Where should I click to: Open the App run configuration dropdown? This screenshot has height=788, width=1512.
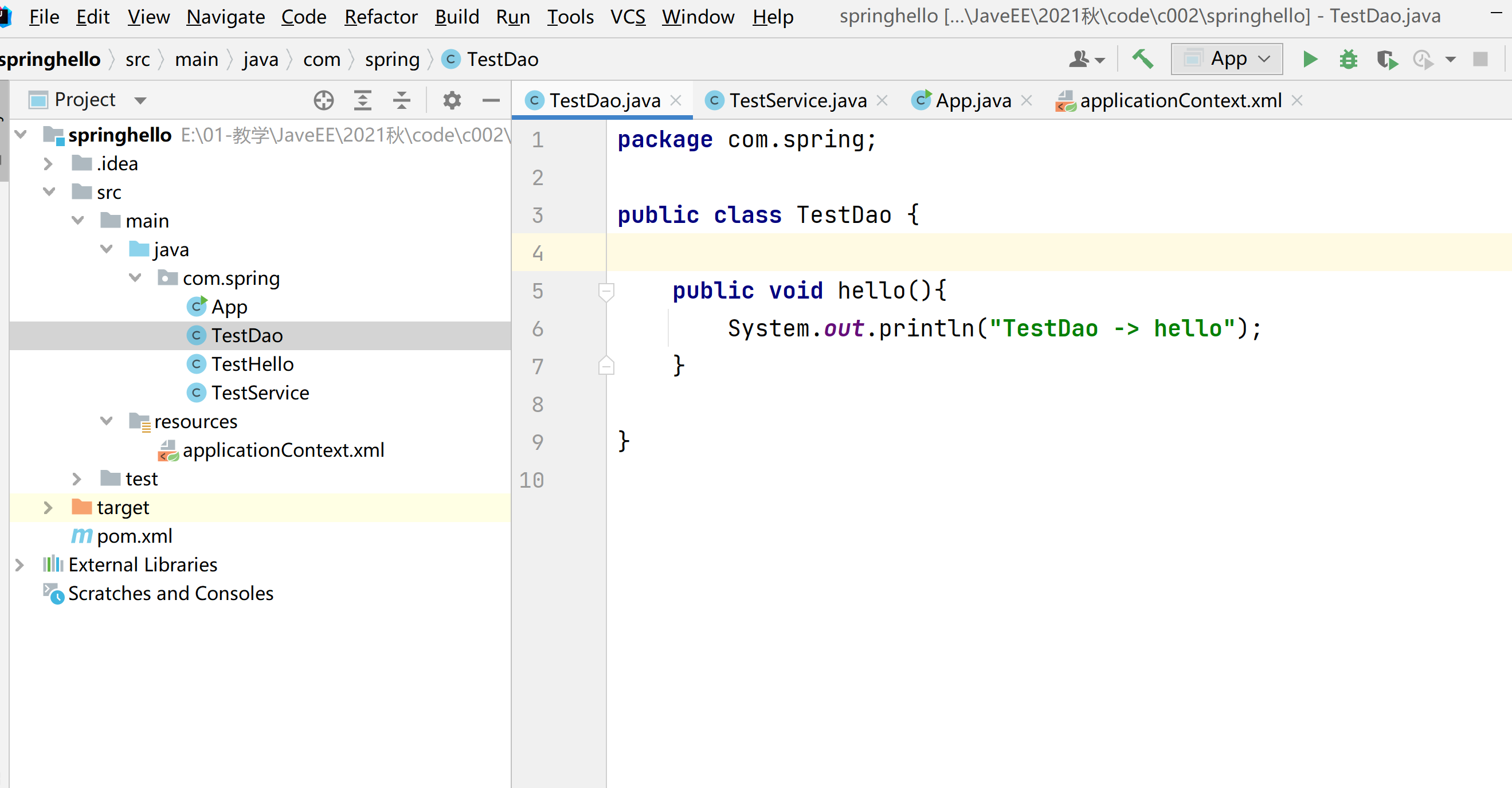coord(1227,59)
